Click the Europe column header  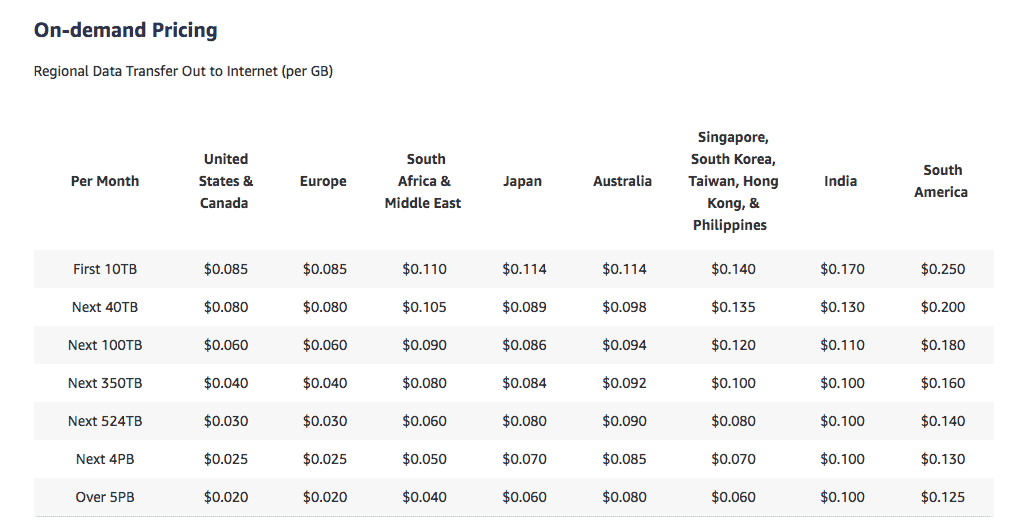(x=323, y=181)
